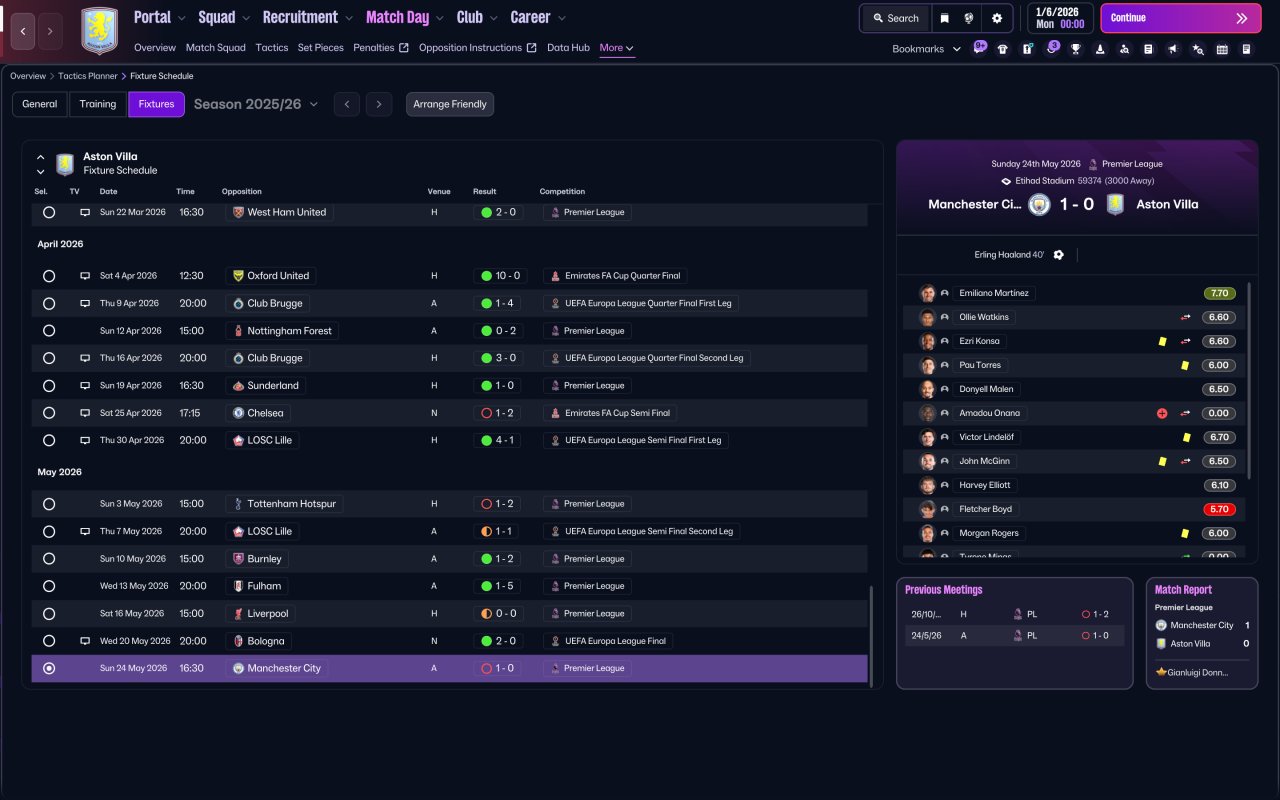Select the Bologna fixture radio button
This screenshot has height=800, width=1280.
49,641
